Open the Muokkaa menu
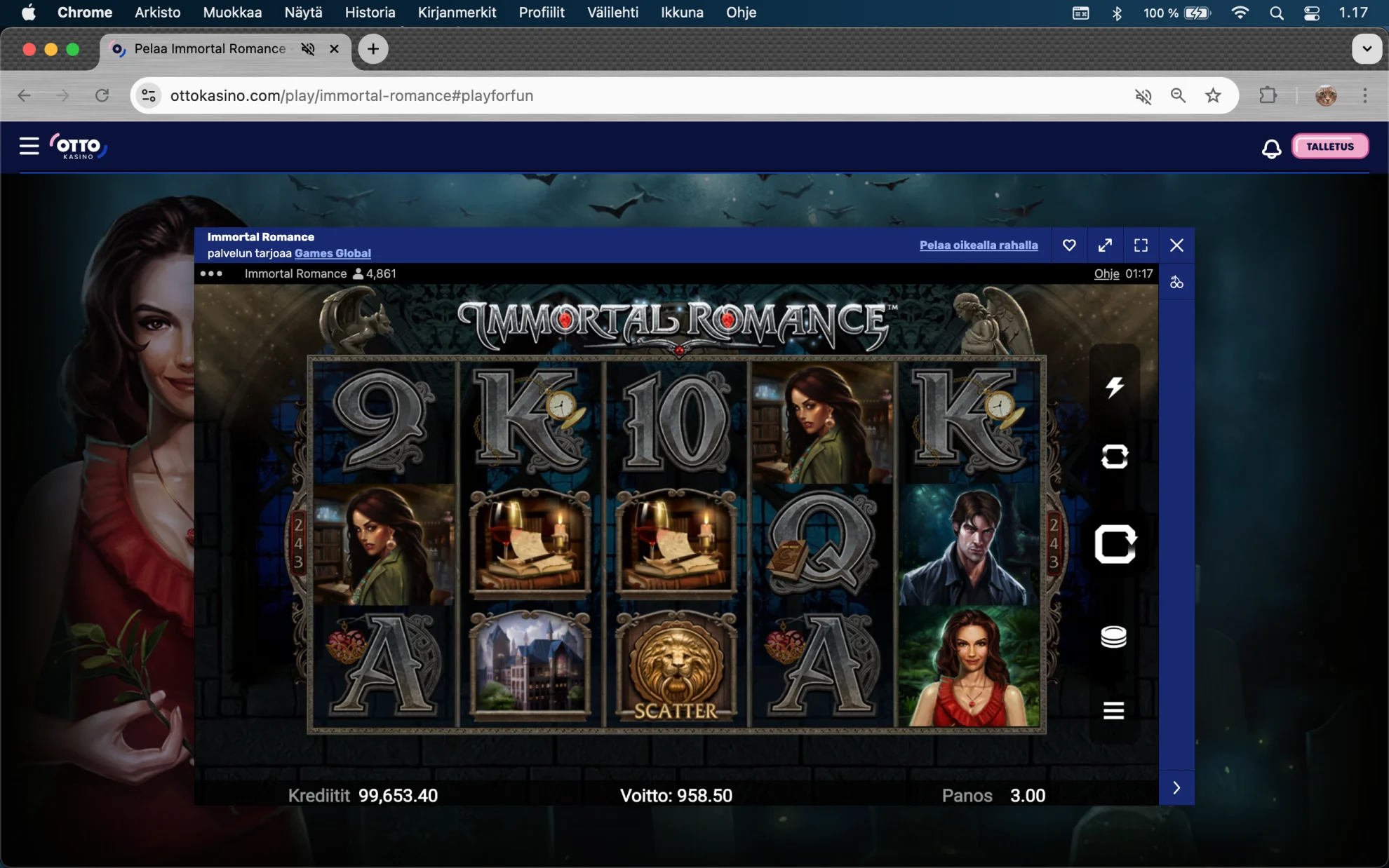This screenshot has height=868, width=1389. pyautogui.click(x=232, y=13)
